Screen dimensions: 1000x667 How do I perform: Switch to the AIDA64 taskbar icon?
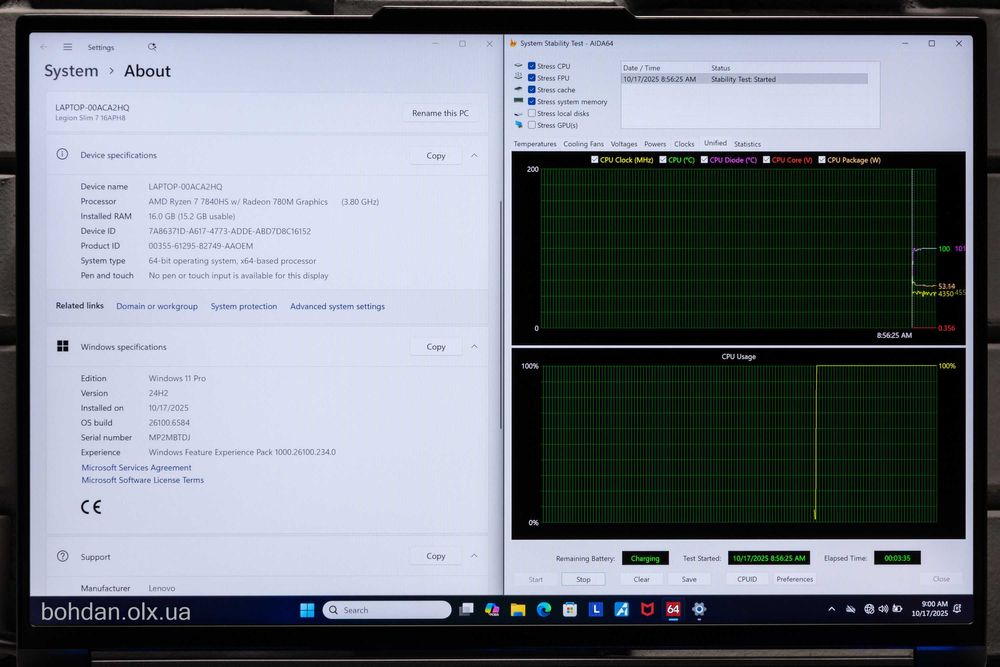point(673,610)
